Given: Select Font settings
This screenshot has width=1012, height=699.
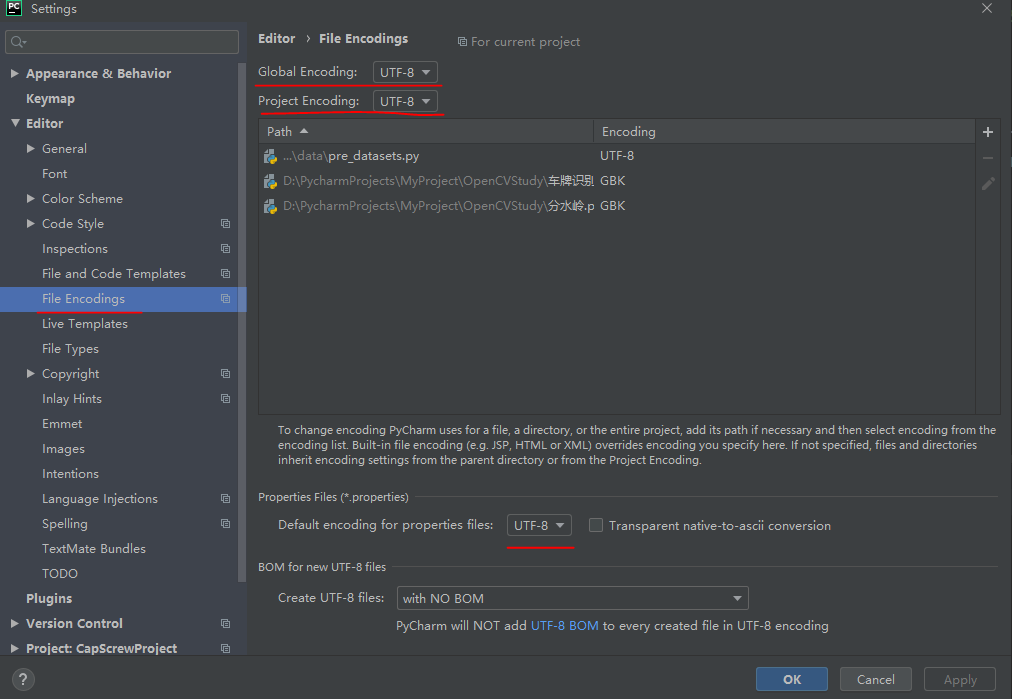Looking at the screenshot, I should [x=54, y=174].
